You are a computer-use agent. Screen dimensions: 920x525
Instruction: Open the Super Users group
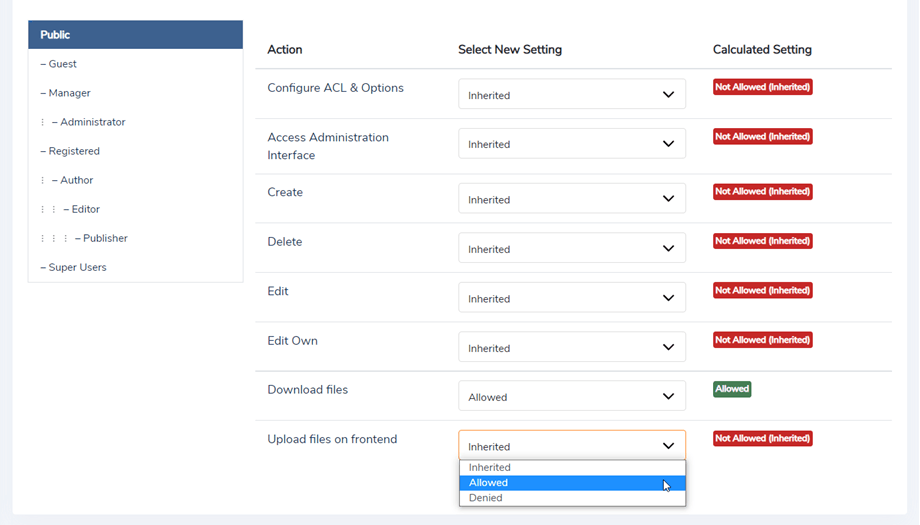coord(77,267)
